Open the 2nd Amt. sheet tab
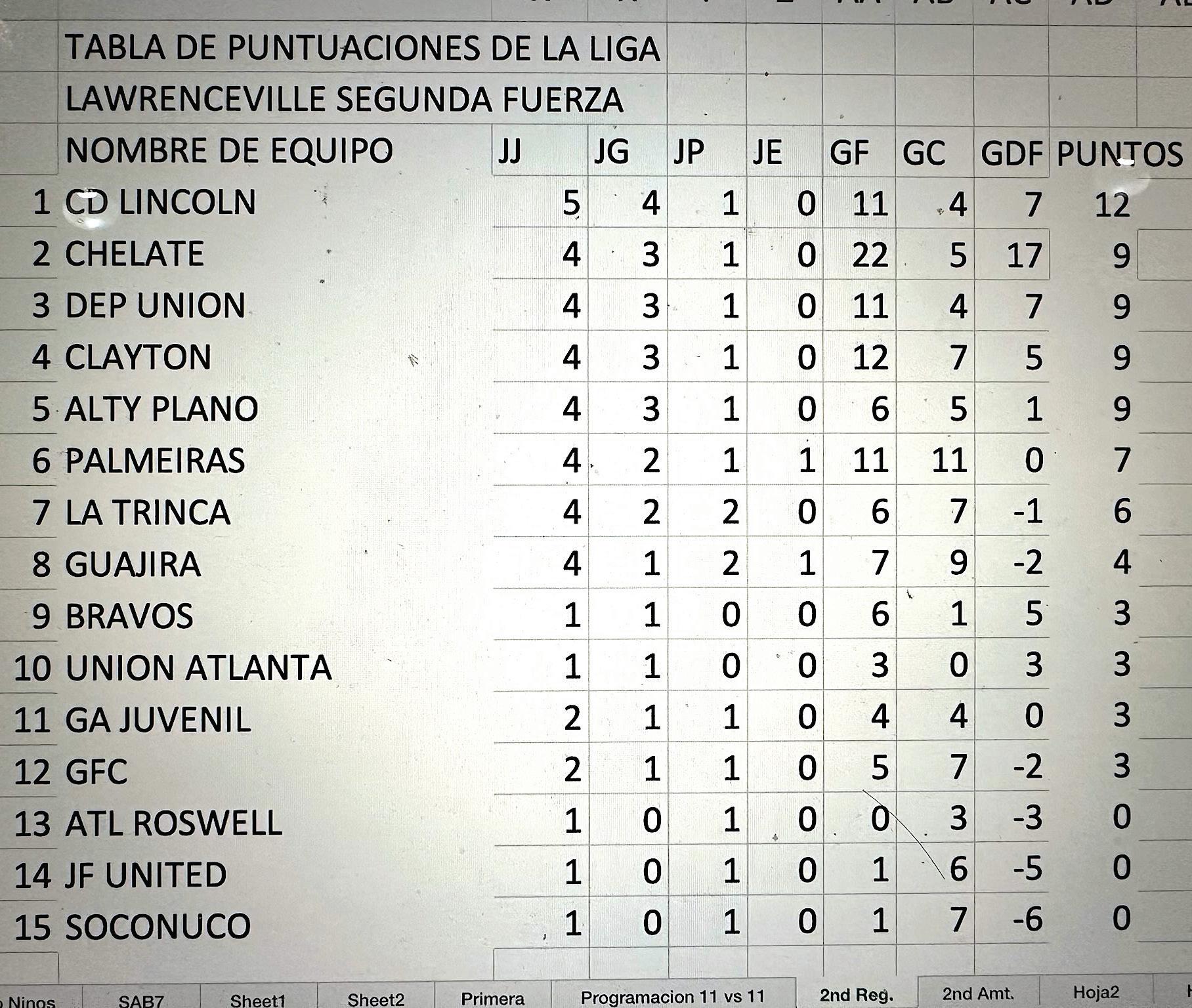The height and width of the screenshot is (1008, 1192). [978, 993]
